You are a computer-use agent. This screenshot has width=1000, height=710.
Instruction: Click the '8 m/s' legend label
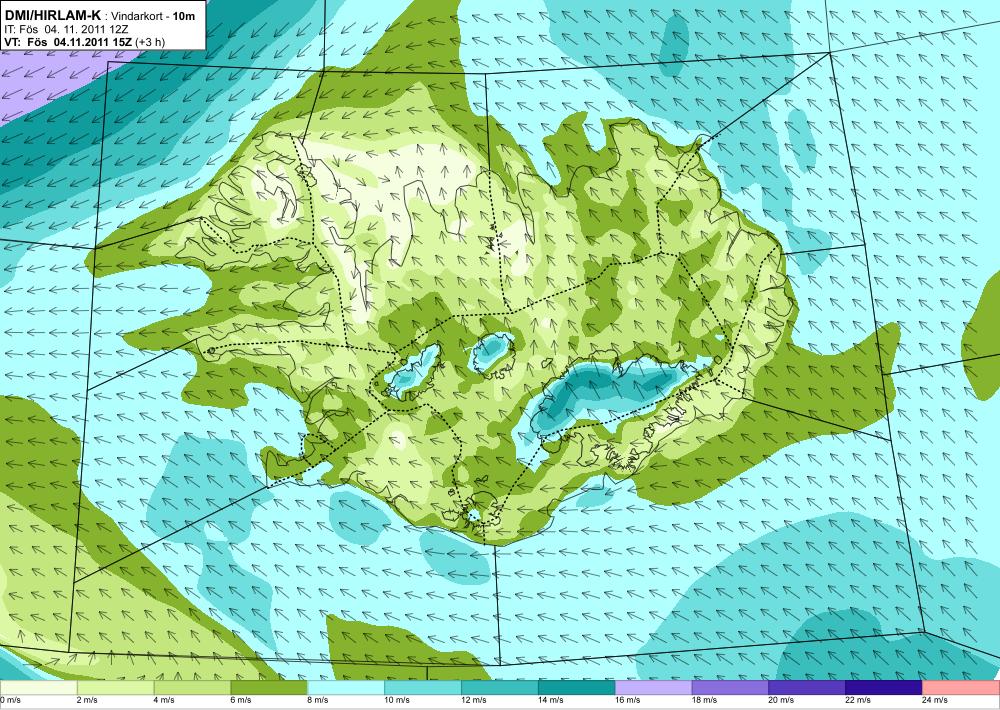318,700
